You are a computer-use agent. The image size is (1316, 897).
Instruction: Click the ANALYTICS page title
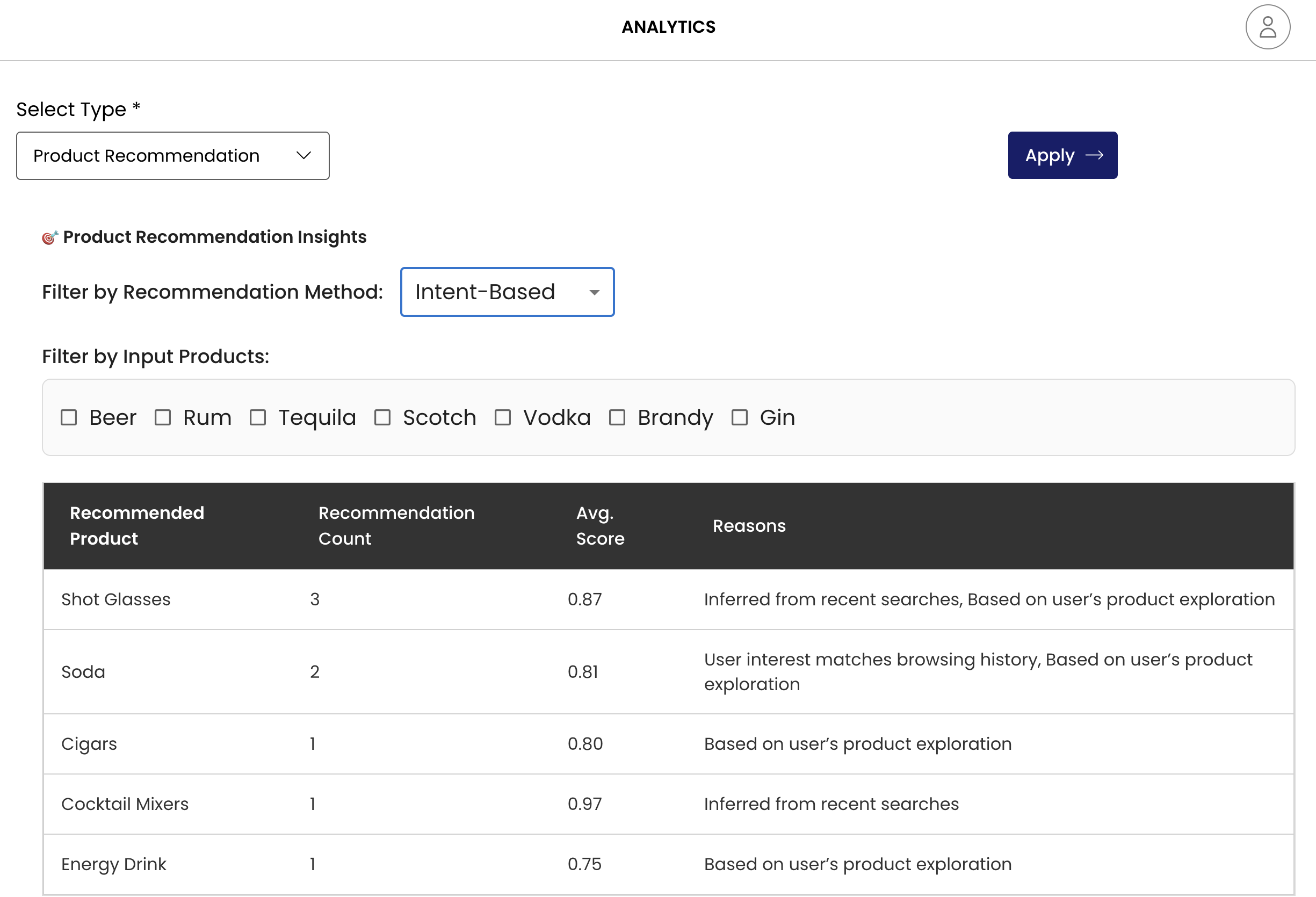click(668, 27)
